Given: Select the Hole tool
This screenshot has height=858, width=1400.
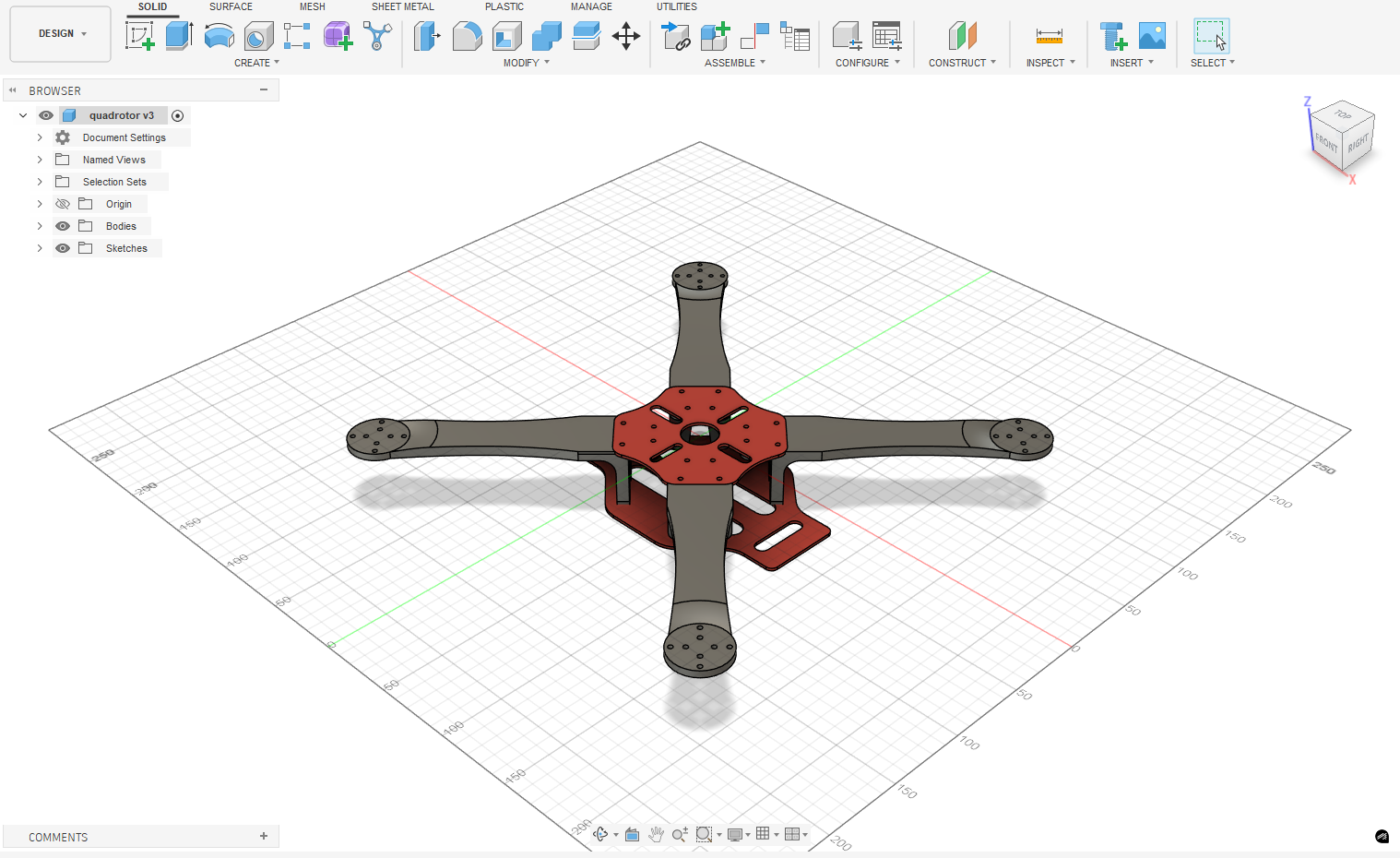Looking at the screenshot, I should (x=258, y=36).
